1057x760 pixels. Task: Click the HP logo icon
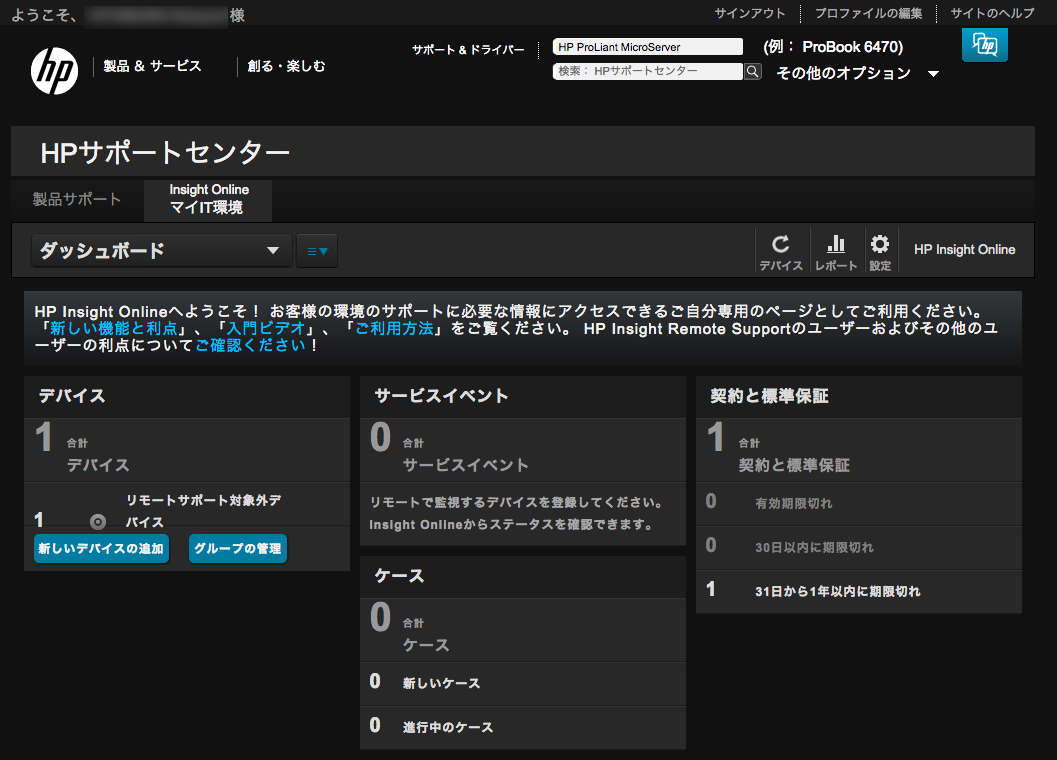(54, 69)
